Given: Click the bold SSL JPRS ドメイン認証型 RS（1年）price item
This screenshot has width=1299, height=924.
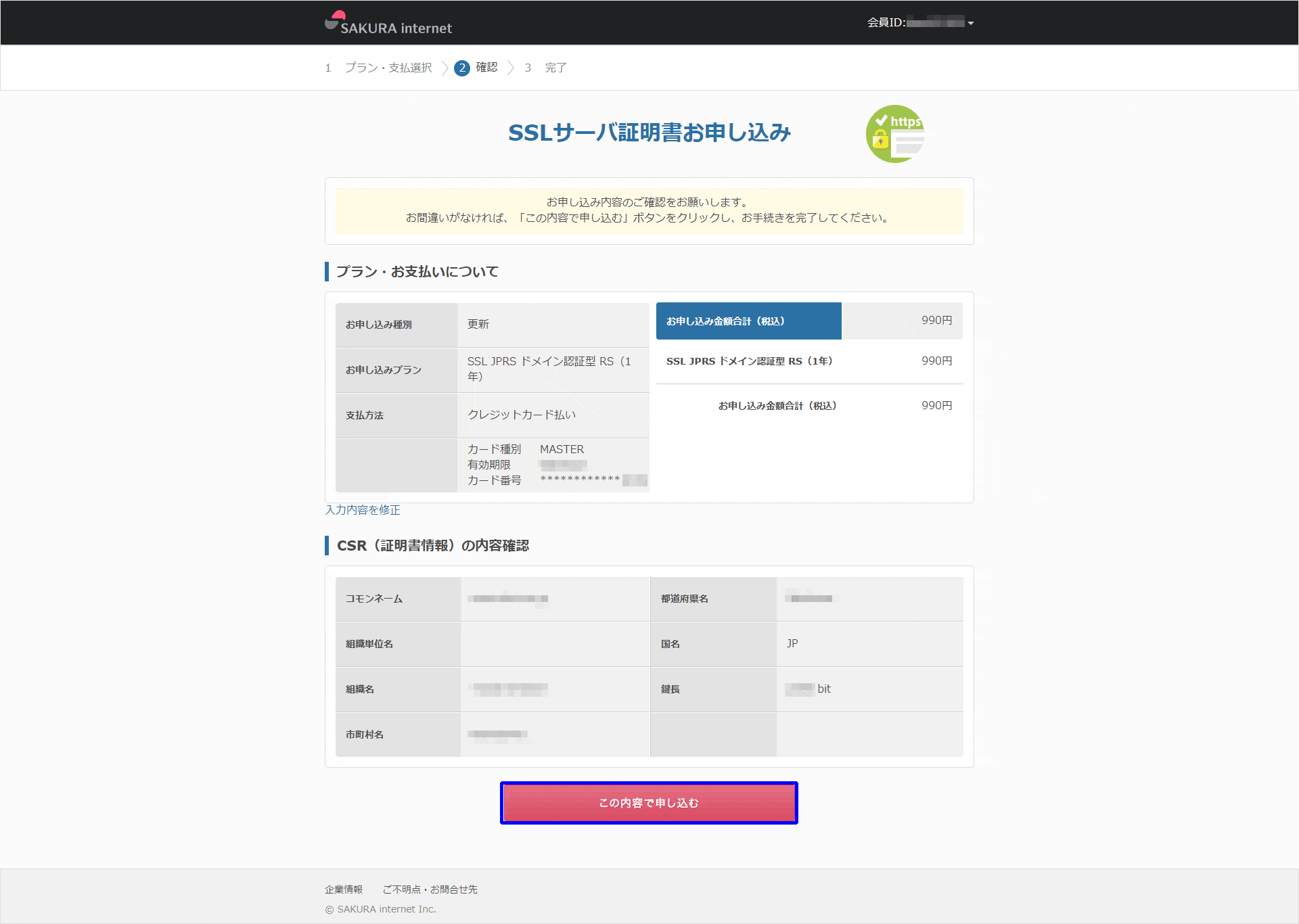Looking at the screenshot, I should (750, 361).
